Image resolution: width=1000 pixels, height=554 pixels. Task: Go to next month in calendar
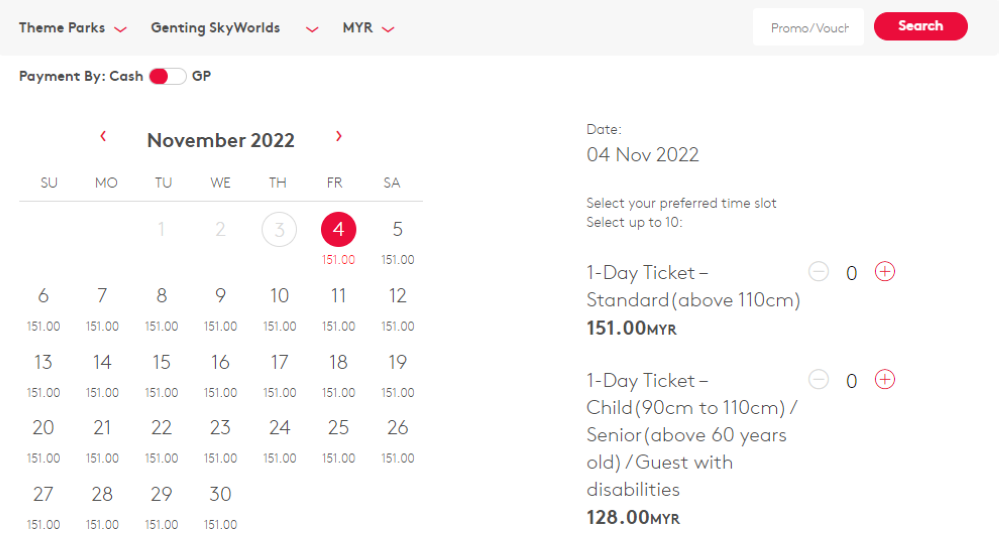coord(339,136)
